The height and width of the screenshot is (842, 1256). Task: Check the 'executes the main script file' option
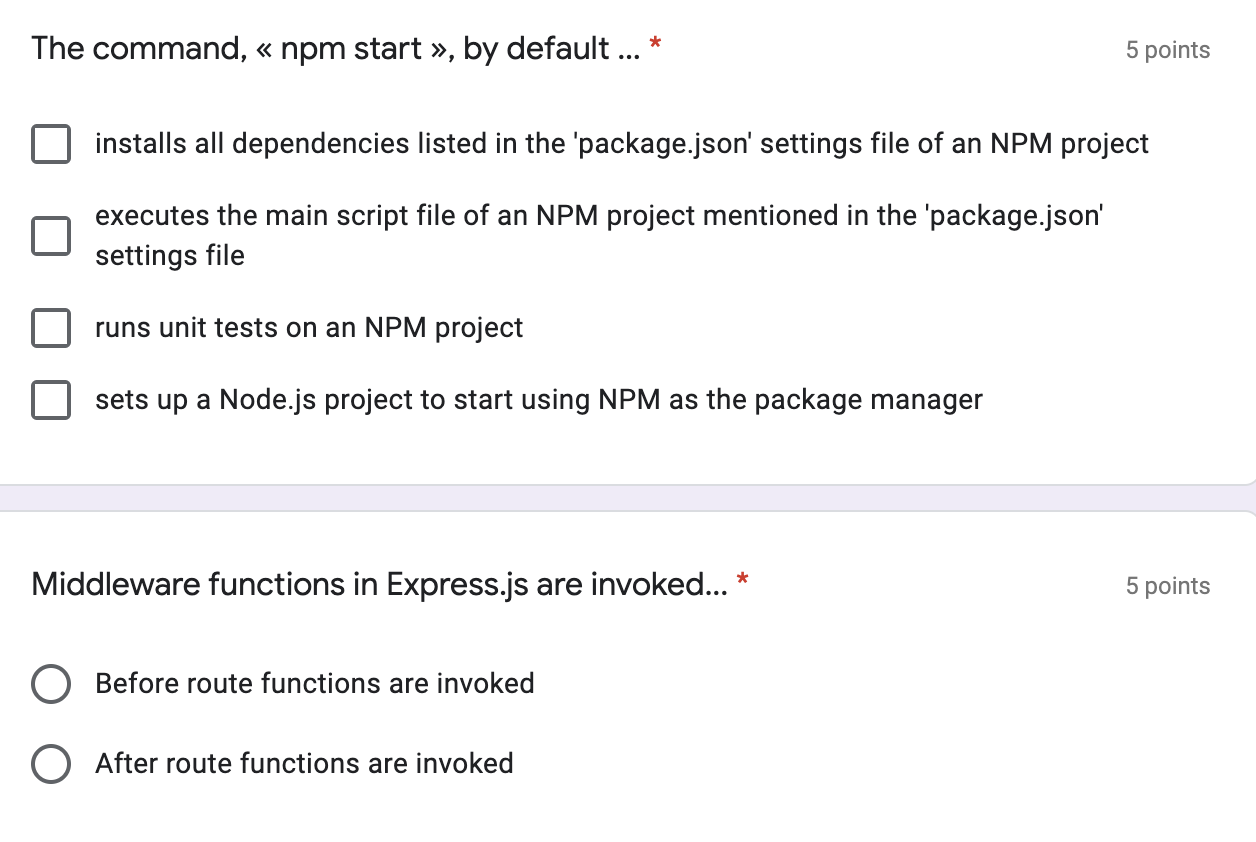tap(51, 236)
